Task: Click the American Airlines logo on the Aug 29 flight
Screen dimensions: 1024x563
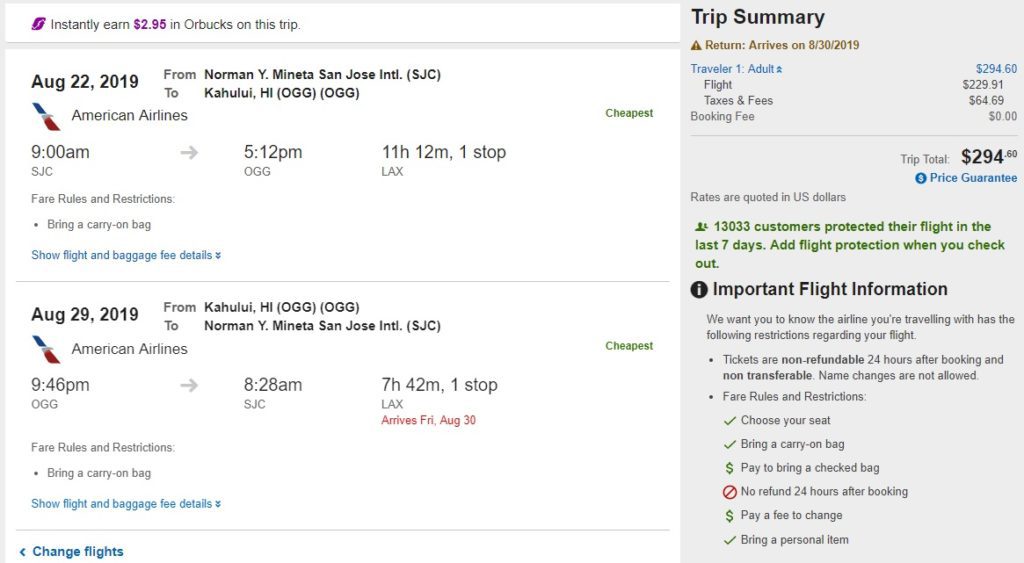Action: coord(46,349)
